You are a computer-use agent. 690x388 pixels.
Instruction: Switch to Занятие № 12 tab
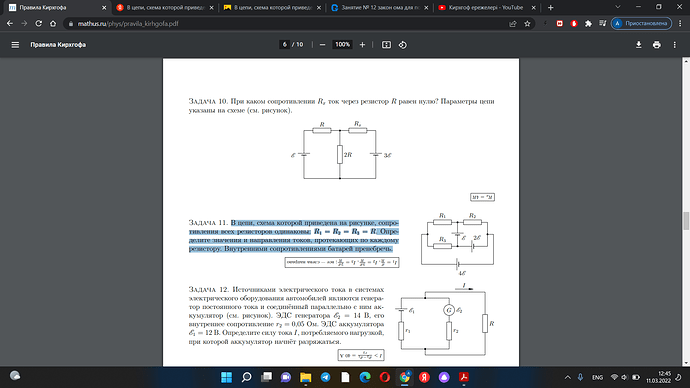click(379, 7)
